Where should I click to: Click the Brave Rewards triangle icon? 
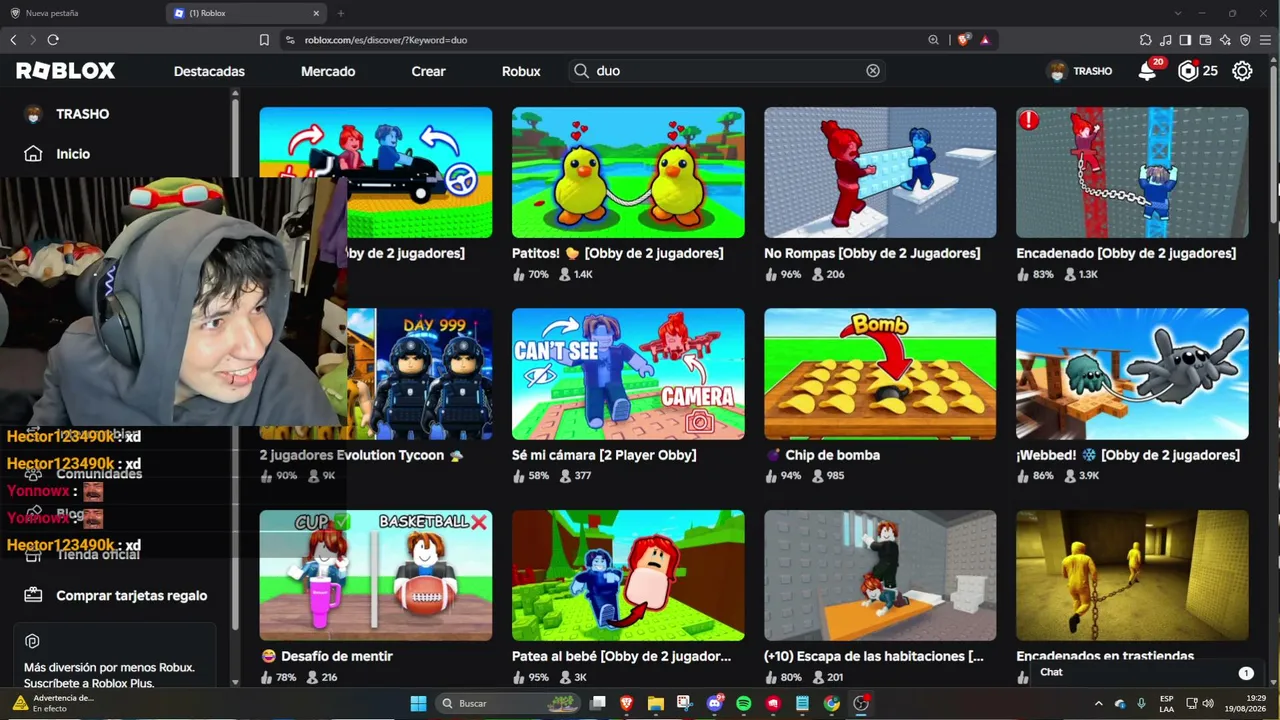click(985, 40)
